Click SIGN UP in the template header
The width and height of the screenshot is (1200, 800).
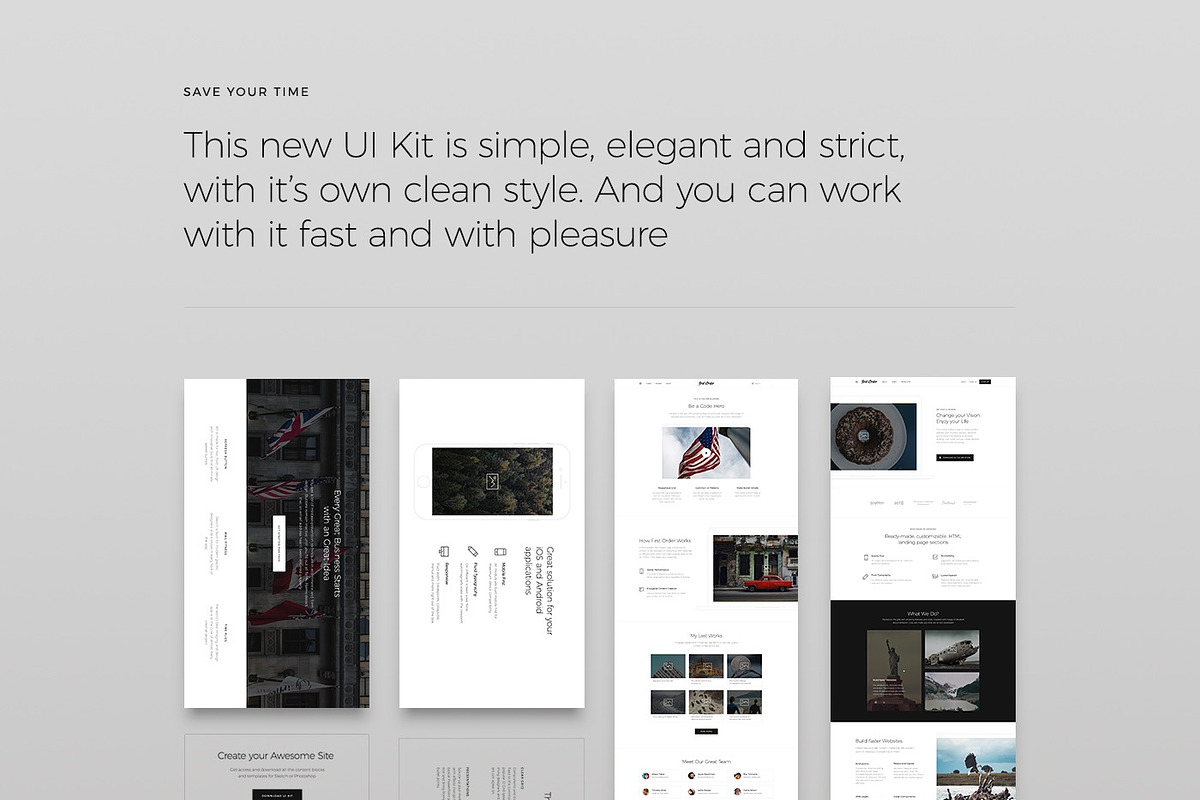pos(984,382)
